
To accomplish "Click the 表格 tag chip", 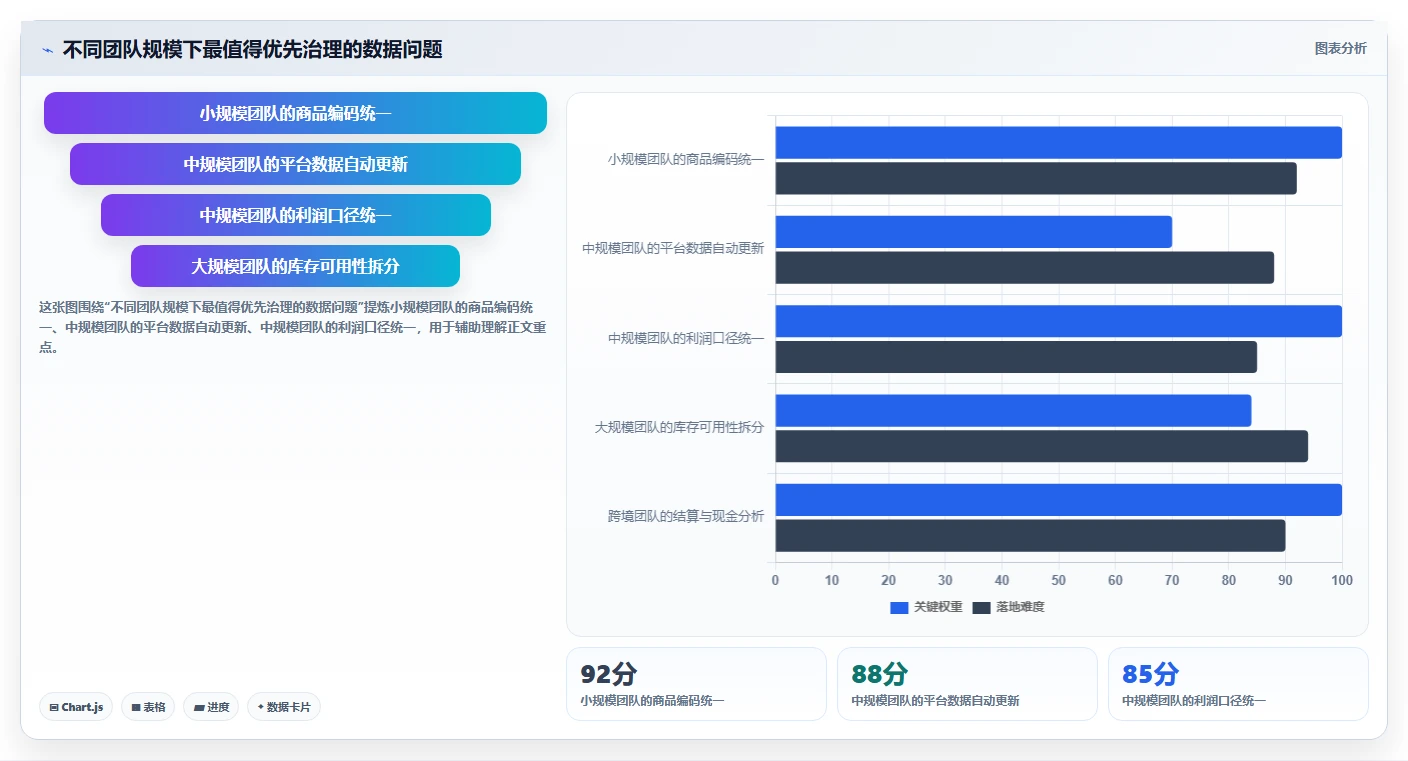I will pos(148,707).
